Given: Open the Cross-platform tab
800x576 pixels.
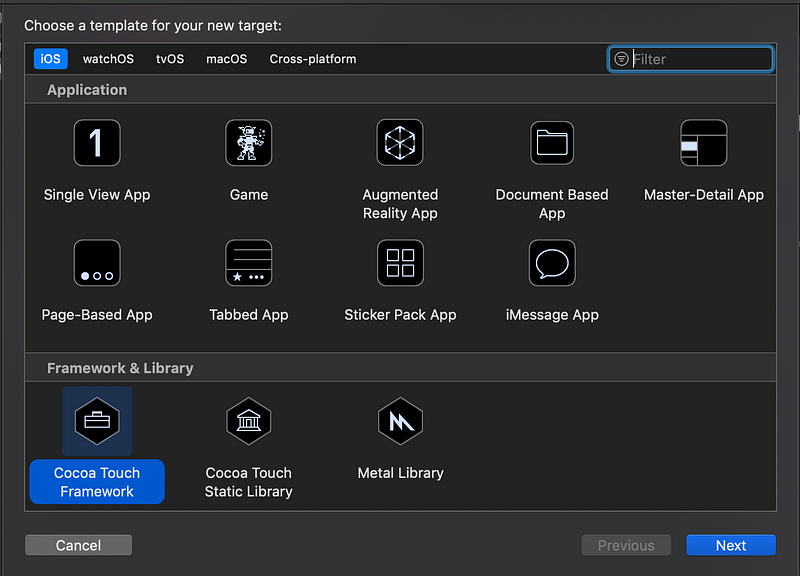Looking at the screenshot, I should click(313, 59).
